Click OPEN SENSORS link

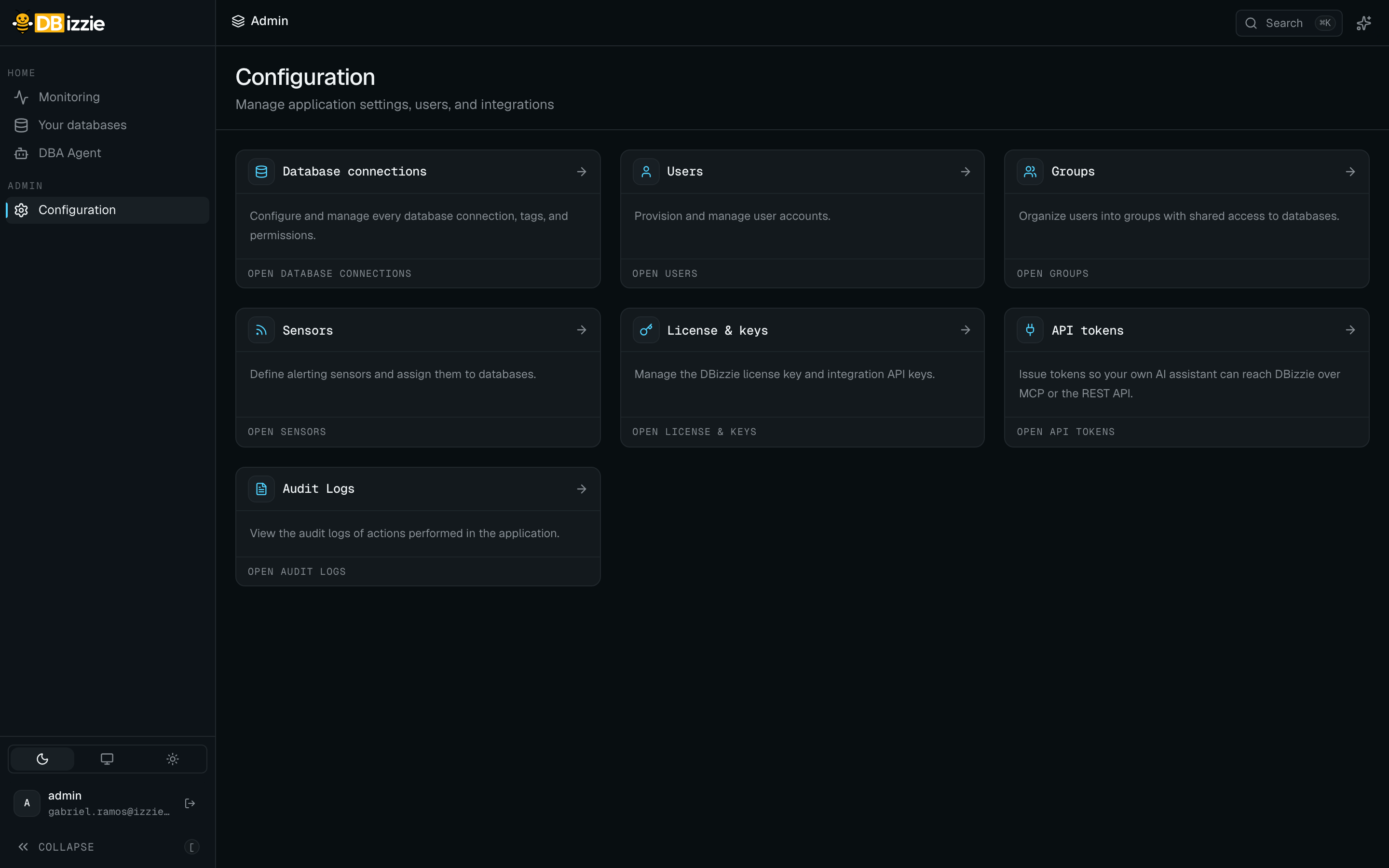(287, 432)
